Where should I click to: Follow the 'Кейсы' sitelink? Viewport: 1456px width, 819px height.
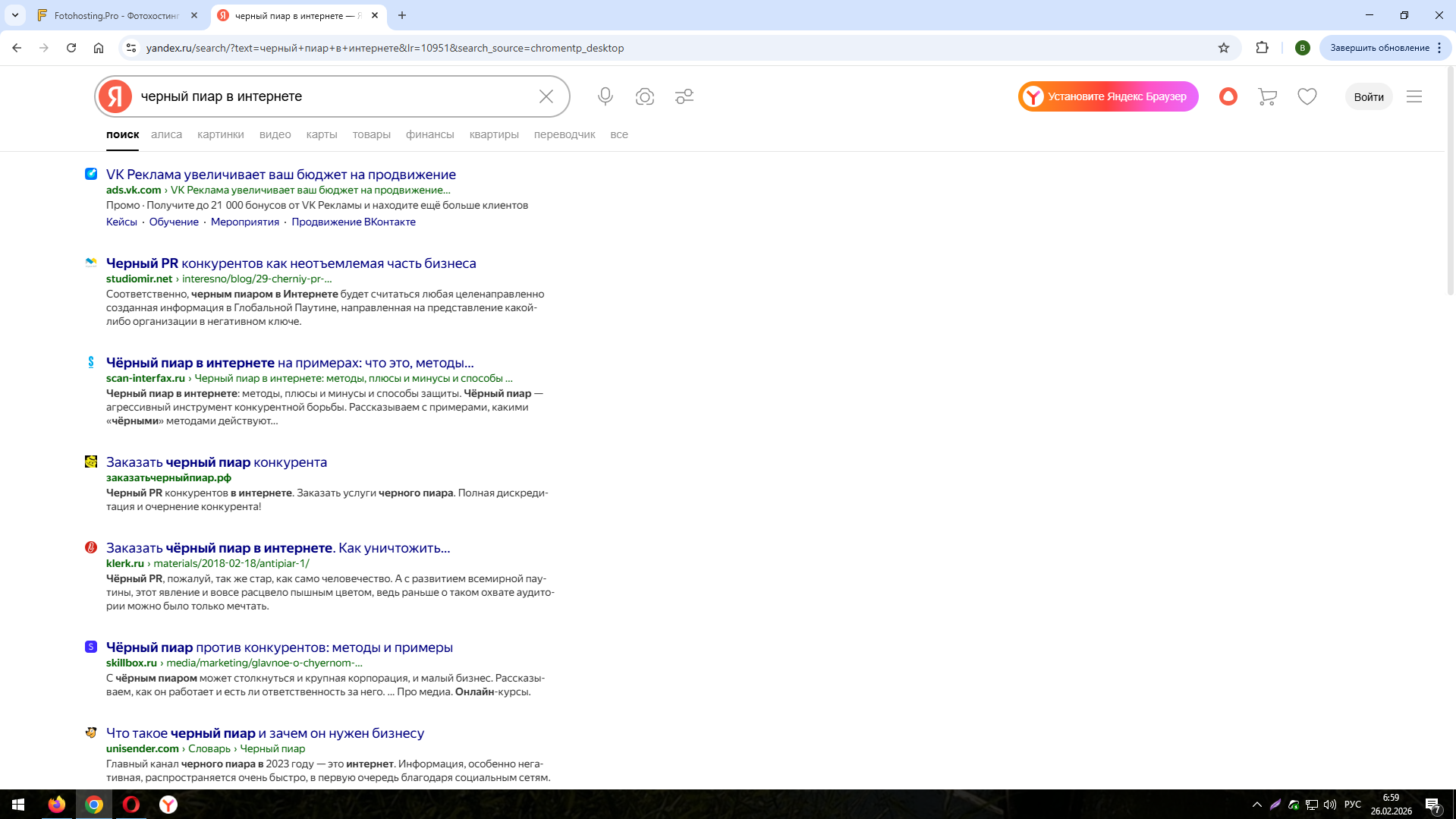click(121, 222)
